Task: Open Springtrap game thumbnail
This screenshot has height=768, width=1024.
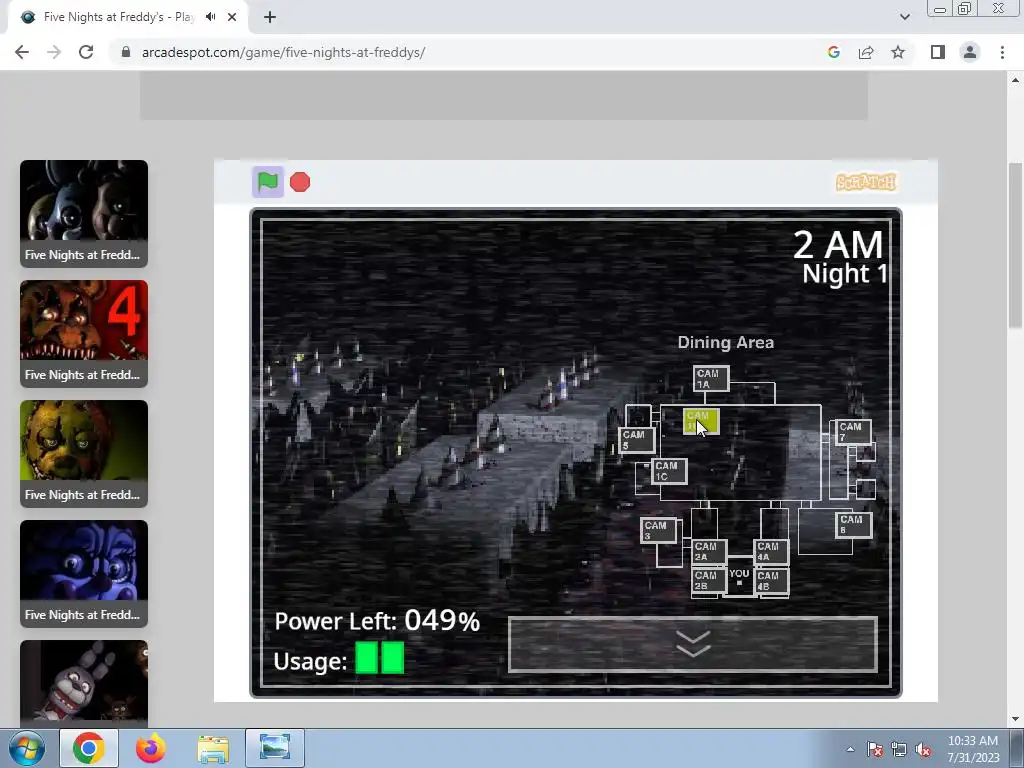Action: (84, 454)
